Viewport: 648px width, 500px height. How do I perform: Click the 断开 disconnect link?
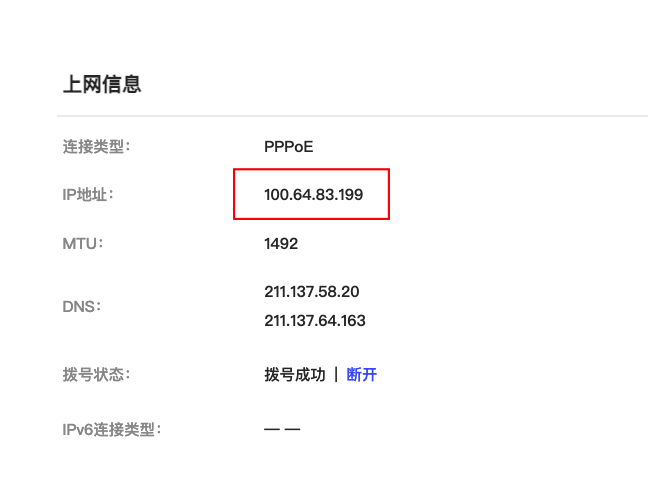pyautogui.click(x=361, y=375)
